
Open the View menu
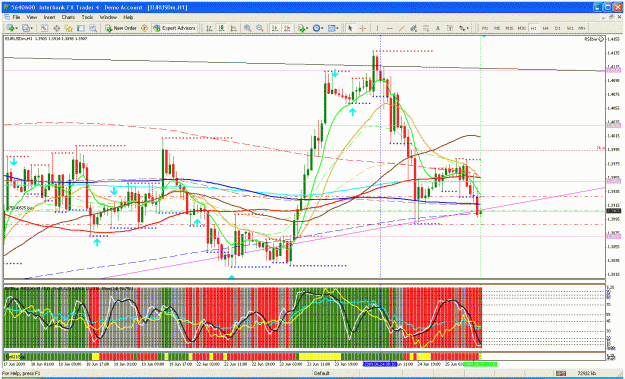pyautogui.click(x=31, y=17)
